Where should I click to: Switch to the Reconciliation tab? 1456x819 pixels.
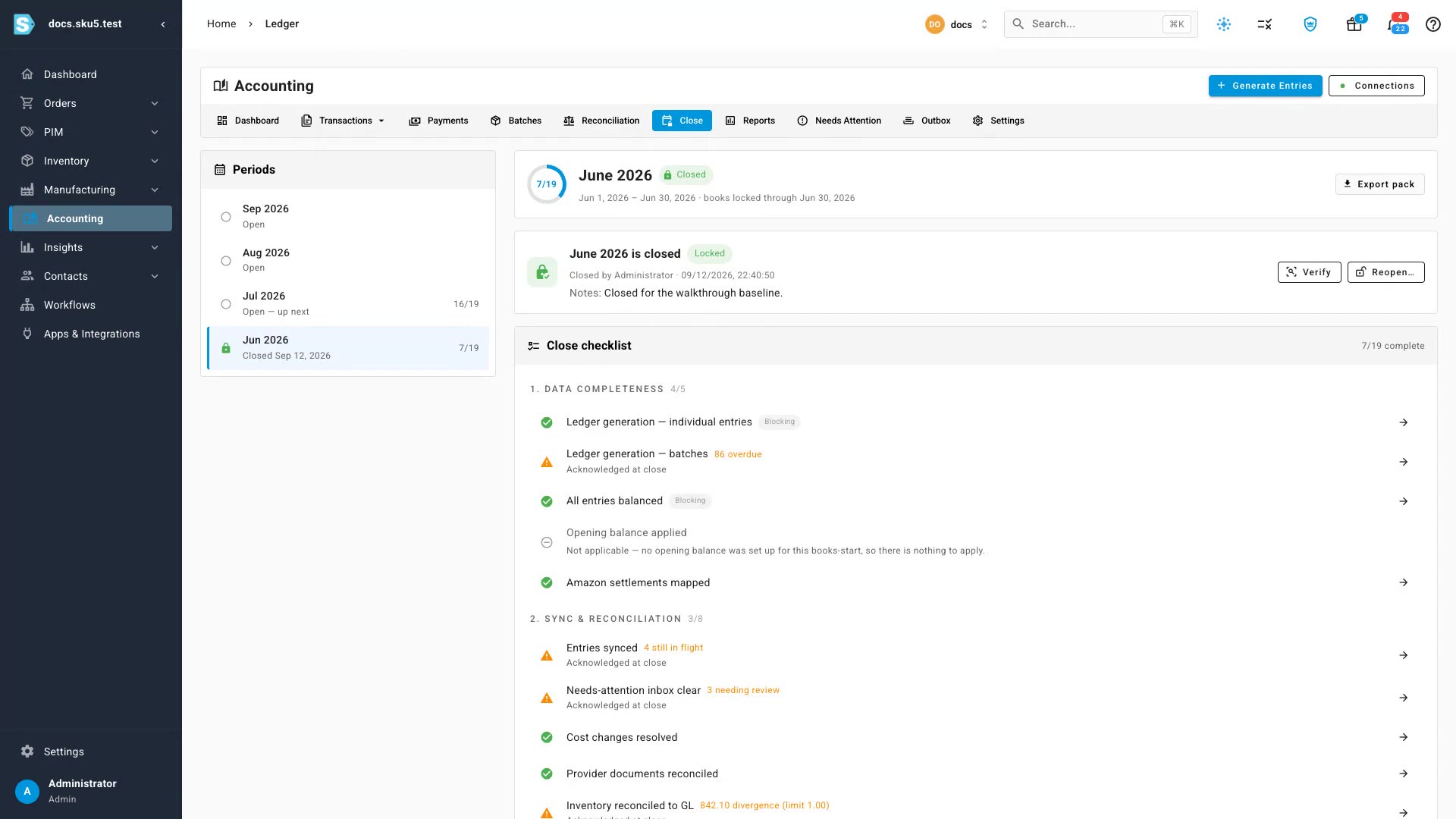601,121
